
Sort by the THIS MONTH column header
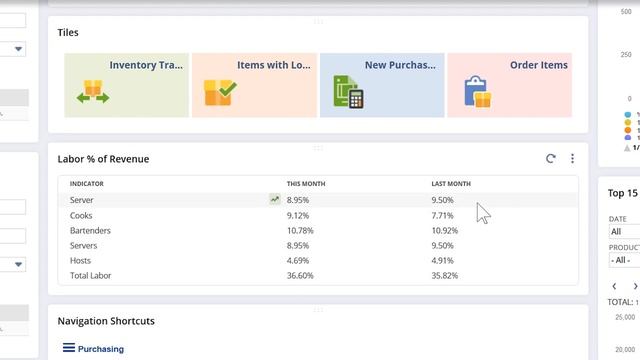point(306,184)
